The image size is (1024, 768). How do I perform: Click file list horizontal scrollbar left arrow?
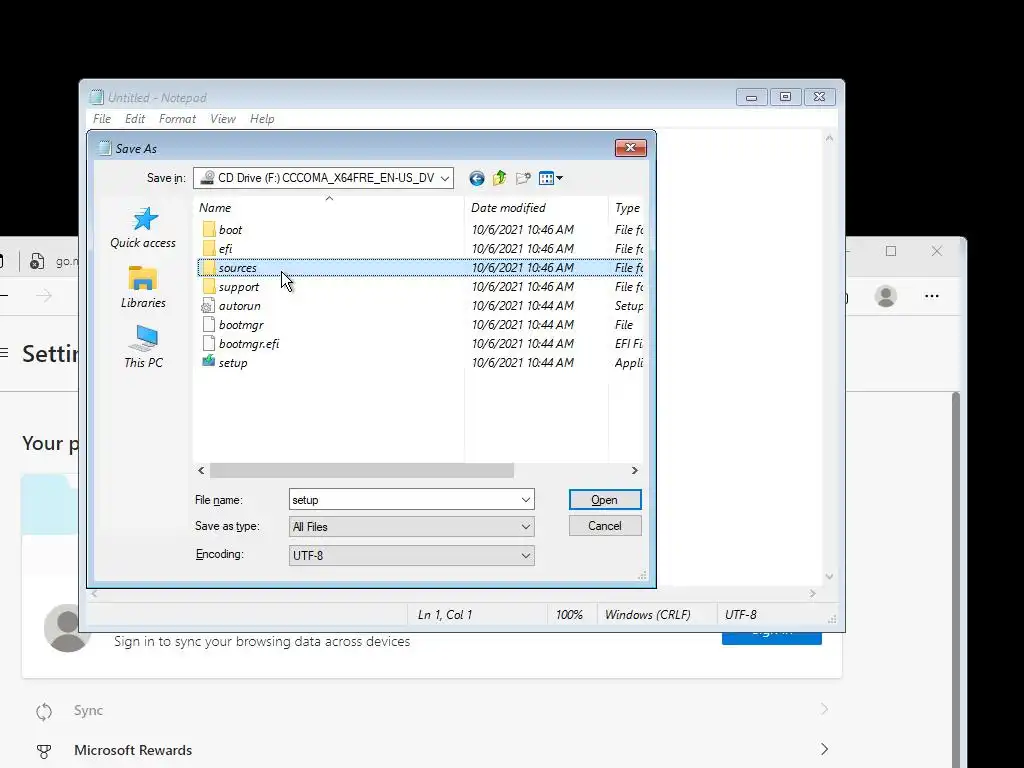coord(201,471)
